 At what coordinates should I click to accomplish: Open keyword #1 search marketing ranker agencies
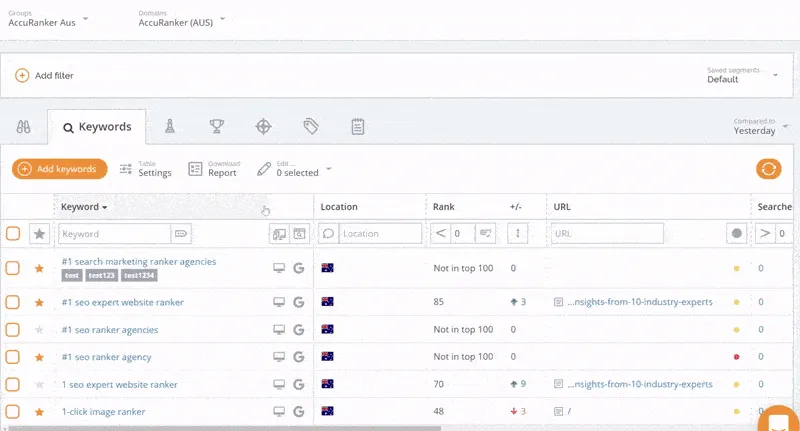139,262
